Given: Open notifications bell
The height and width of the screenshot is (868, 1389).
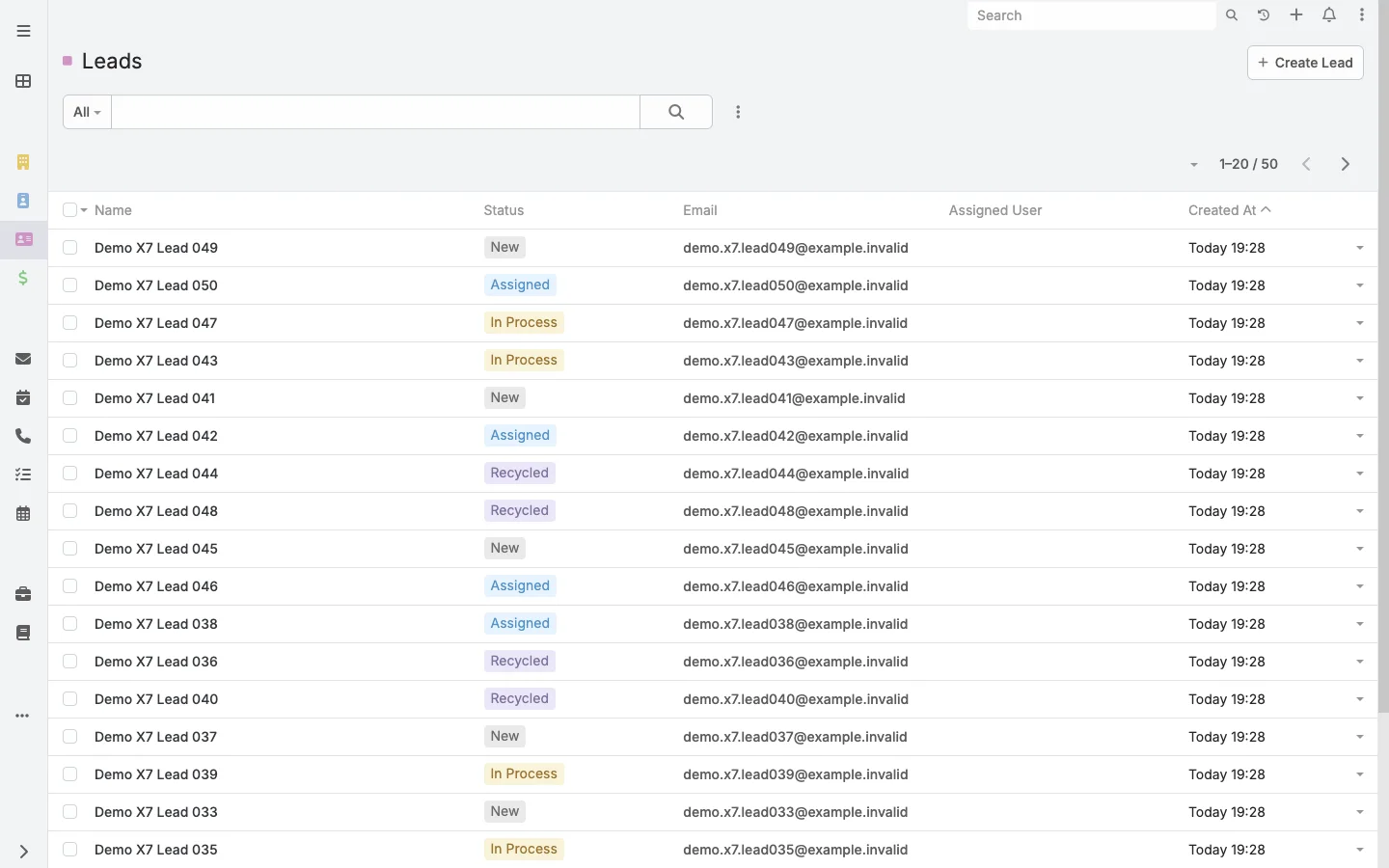Looking at the screenshot, I should tap(1329, 15).
